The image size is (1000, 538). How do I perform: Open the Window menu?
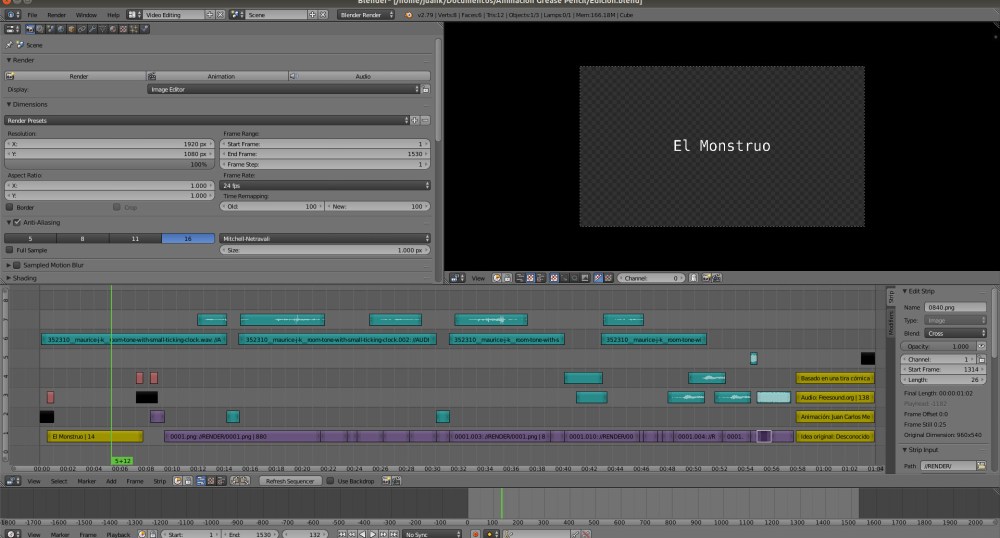click(86, 16)
